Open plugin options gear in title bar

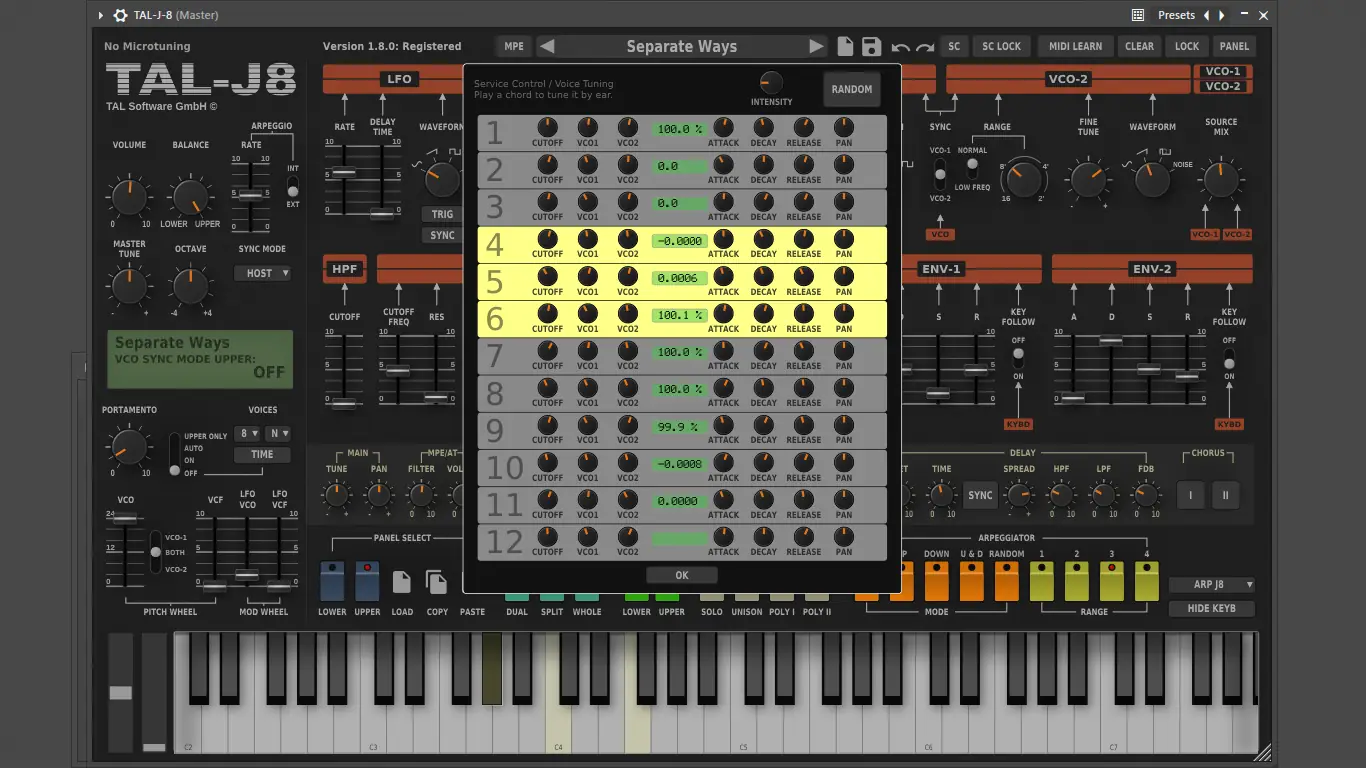click(x=121, y=15)
